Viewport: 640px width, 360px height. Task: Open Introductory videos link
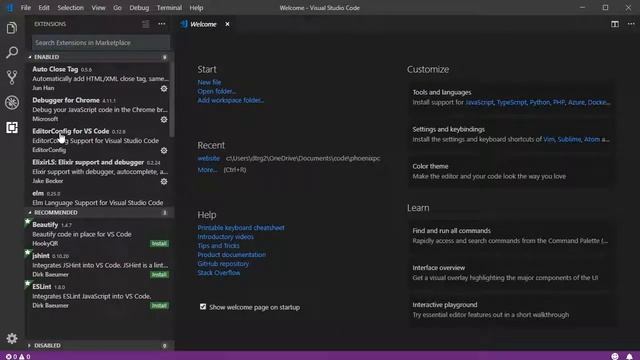tap(225, 236)
